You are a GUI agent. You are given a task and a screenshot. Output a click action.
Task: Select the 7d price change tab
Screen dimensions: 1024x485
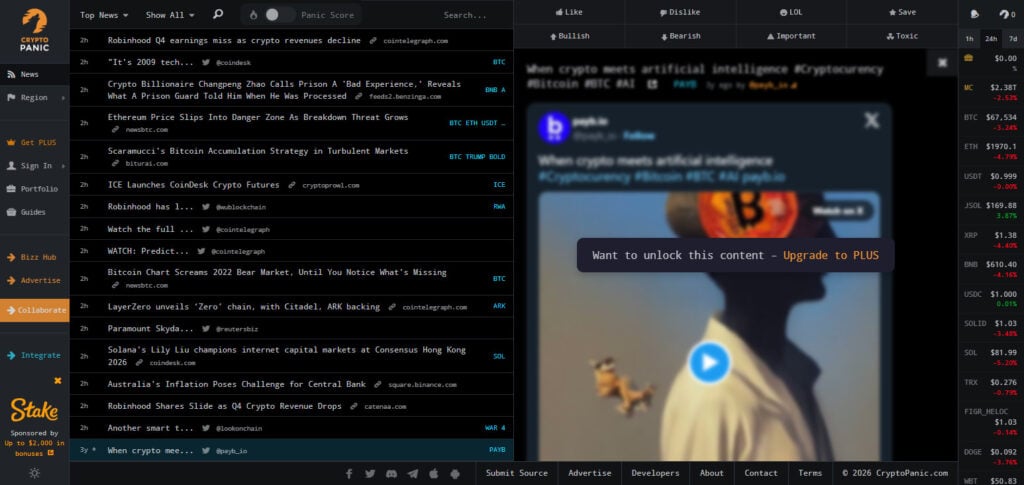tap(1013, 39)
